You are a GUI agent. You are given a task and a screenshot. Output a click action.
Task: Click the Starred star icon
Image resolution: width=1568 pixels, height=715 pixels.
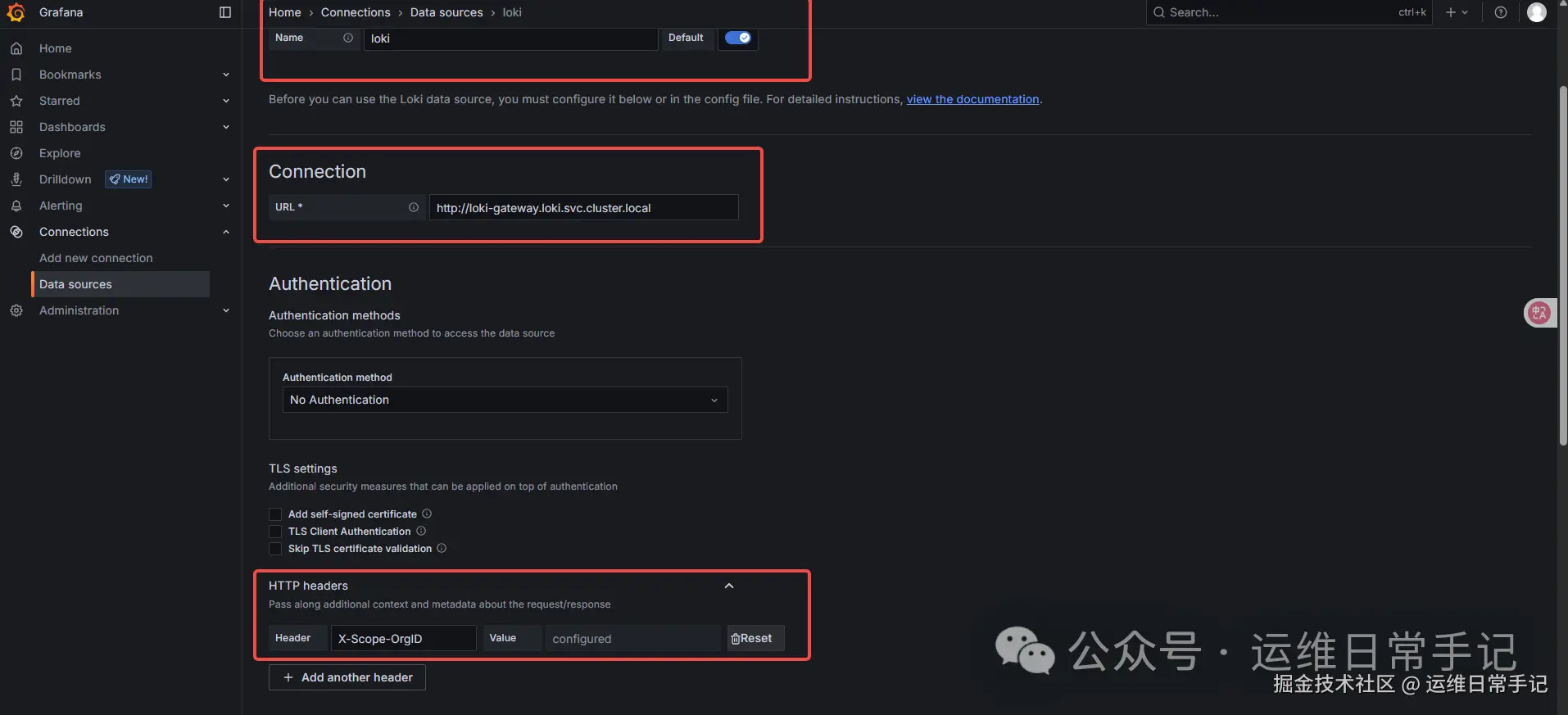coord(16,101)
